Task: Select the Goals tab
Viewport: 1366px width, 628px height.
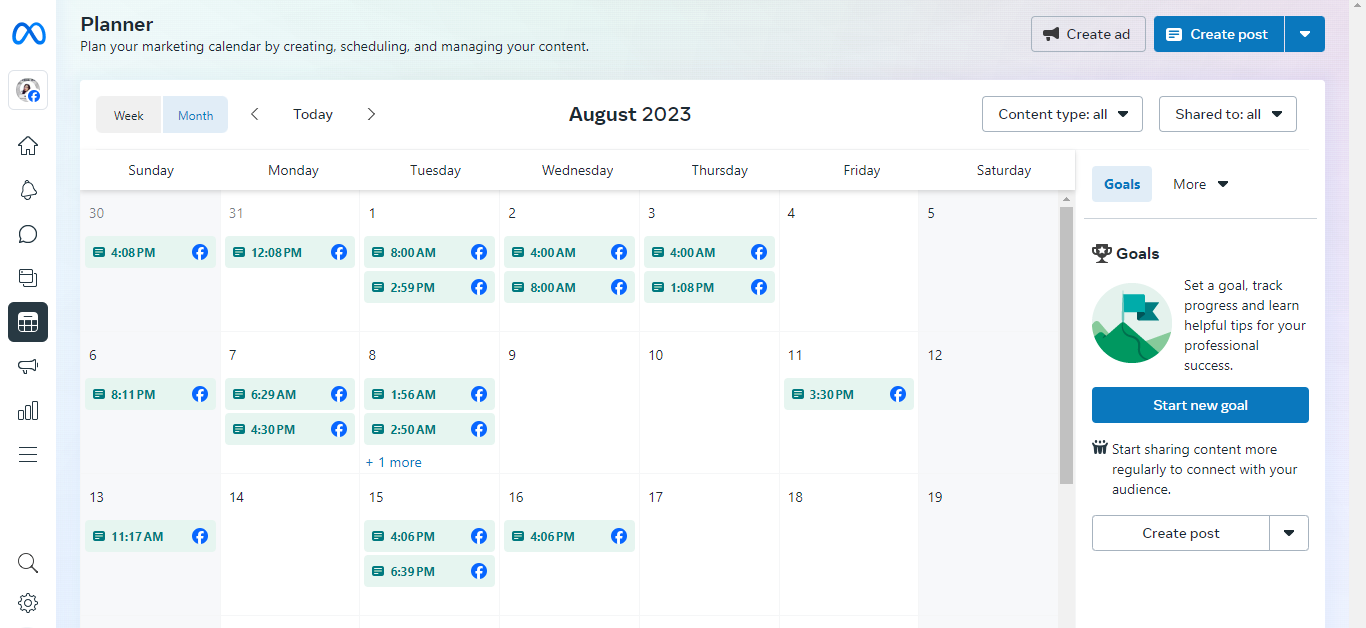Action: click(x=1122, y=184)
